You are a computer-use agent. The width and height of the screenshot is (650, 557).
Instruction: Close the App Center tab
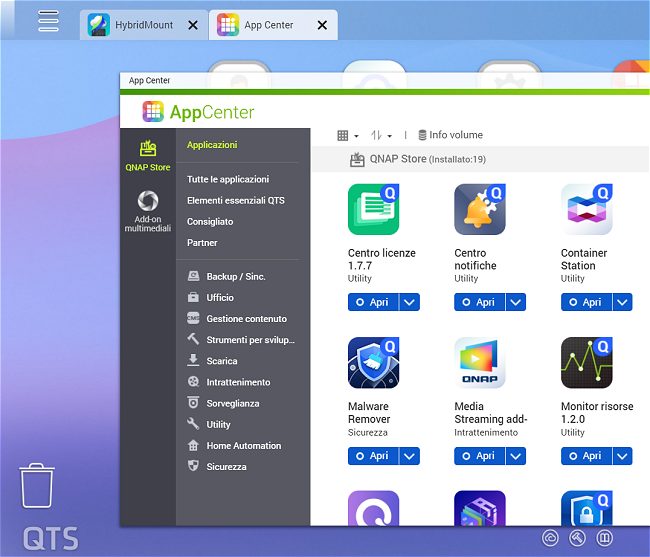(322, 25)
